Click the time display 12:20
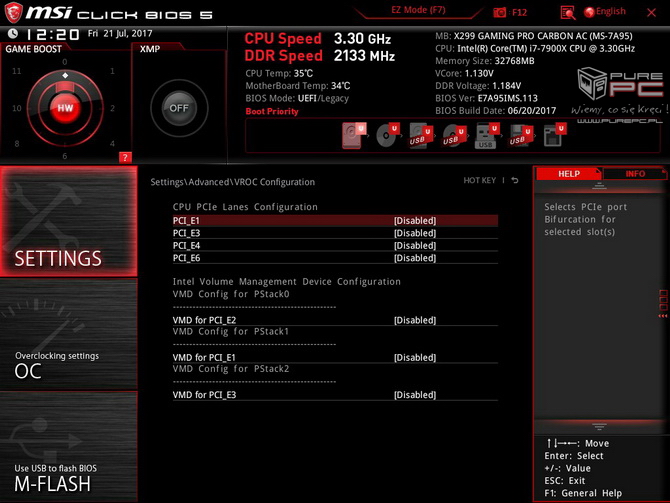This screenshot has height=503, width=670. click(52, 34)
